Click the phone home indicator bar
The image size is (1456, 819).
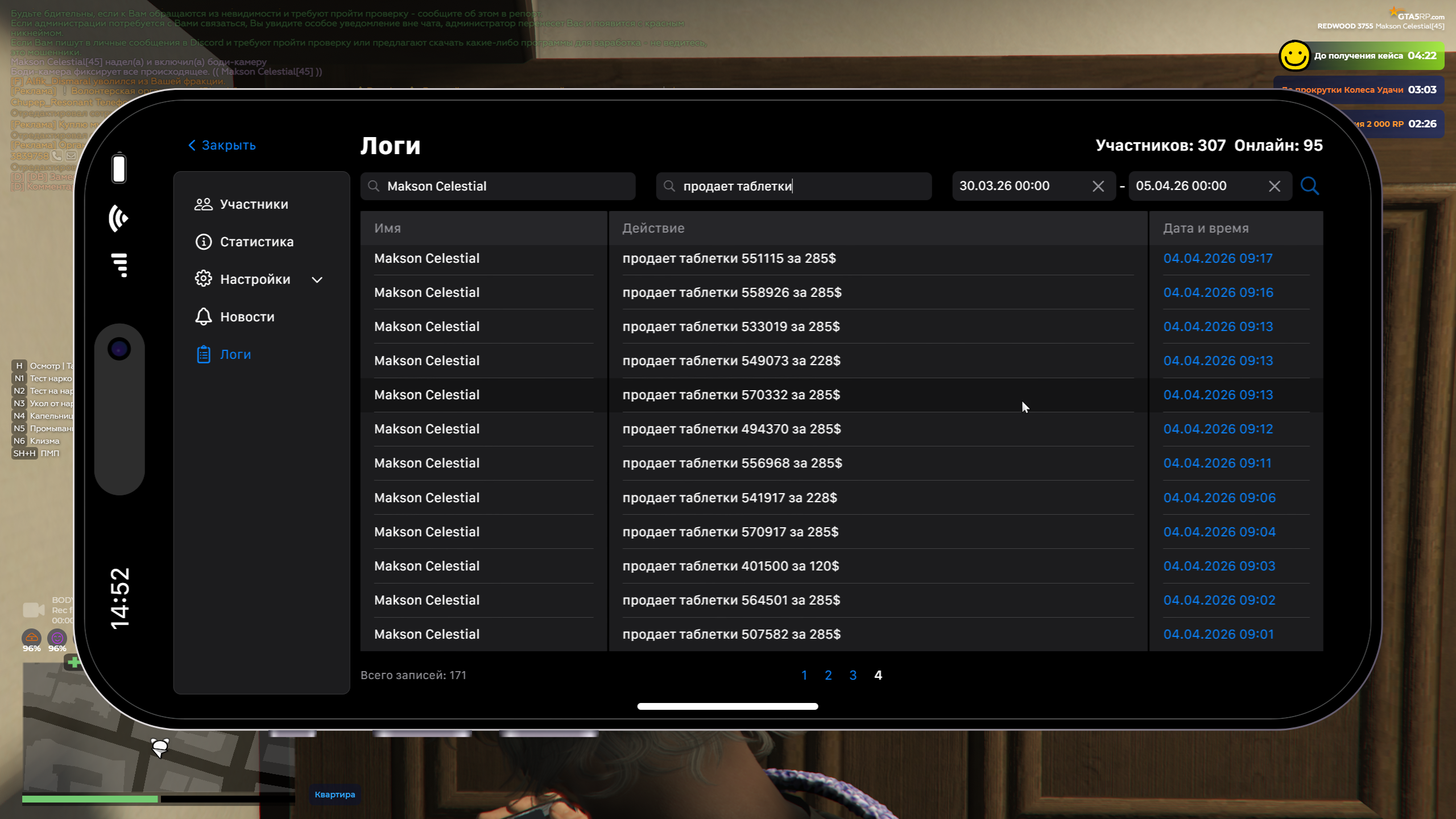727,706
